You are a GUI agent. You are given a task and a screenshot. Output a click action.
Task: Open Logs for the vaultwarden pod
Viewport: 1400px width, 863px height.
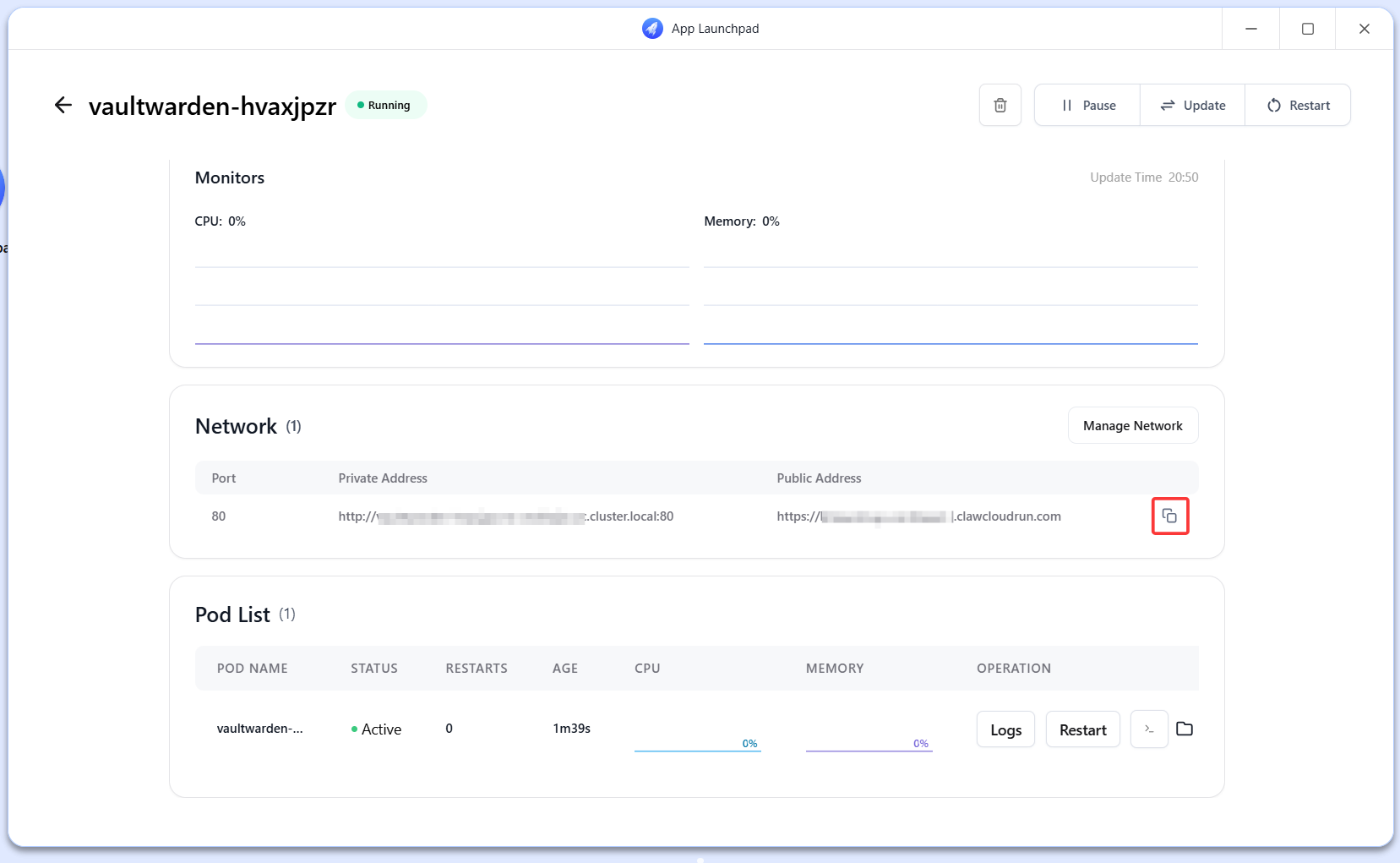coord(1005,729)
